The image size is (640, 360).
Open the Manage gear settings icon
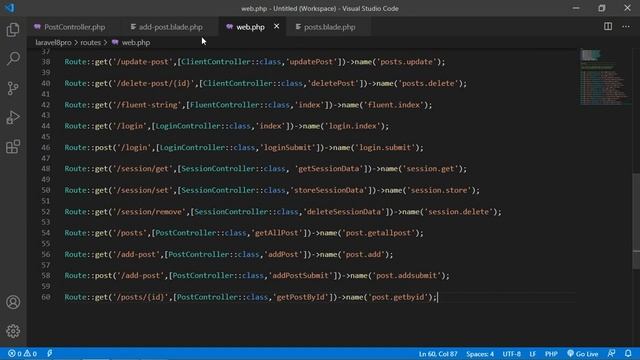pos(13,331)
